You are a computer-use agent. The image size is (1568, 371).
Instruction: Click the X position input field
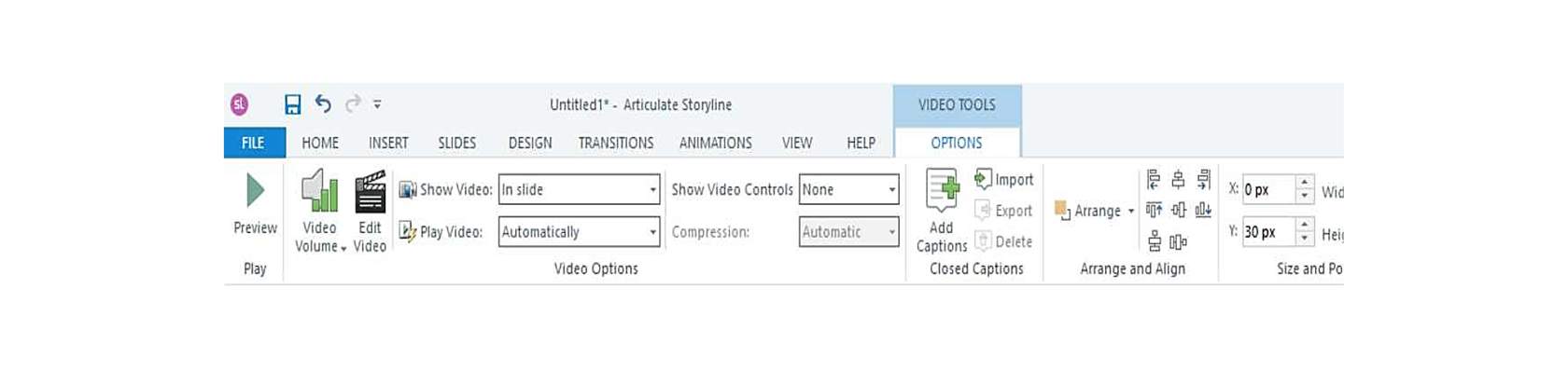[1268, 189]
